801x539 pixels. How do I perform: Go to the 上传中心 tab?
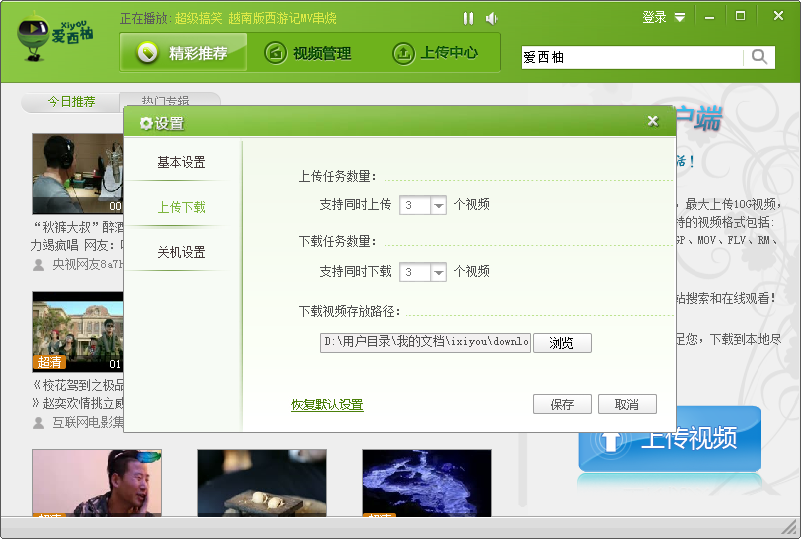[435, 53]
